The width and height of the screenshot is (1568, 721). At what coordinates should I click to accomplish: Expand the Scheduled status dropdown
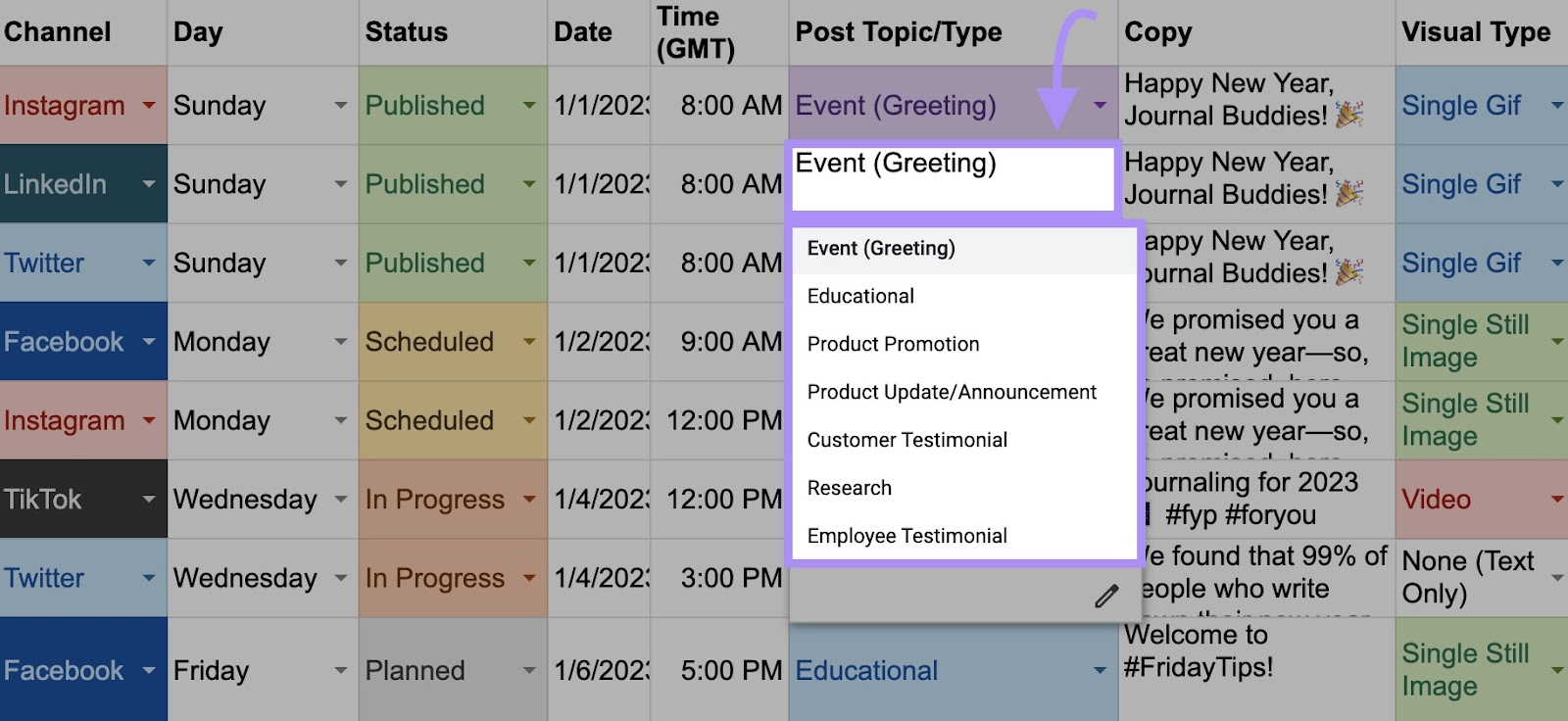(529, 342)
